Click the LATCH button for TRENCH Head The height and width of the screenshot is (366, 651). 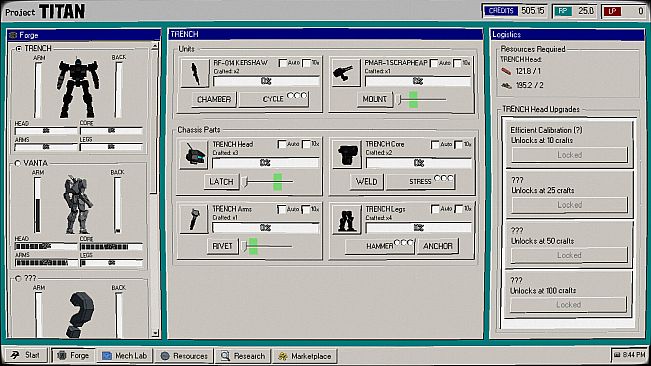point(221,182)
